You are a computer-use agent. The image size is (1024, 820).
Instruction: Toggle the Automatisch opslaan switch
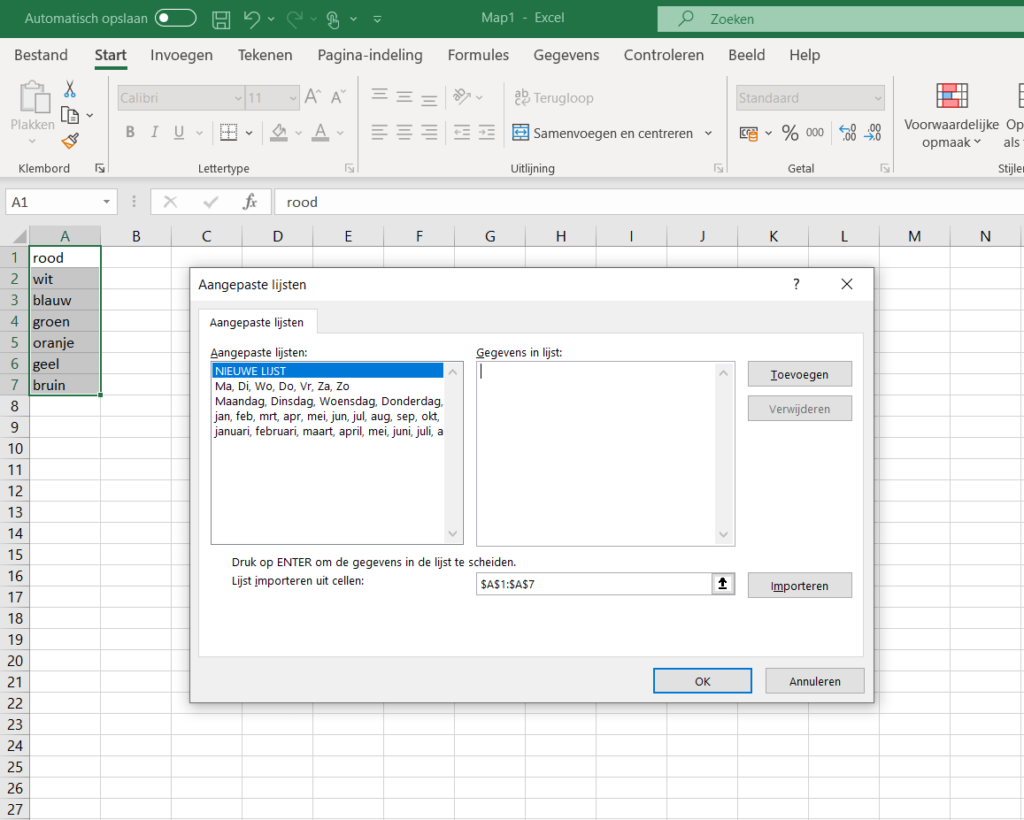click(x=175, y=19)
